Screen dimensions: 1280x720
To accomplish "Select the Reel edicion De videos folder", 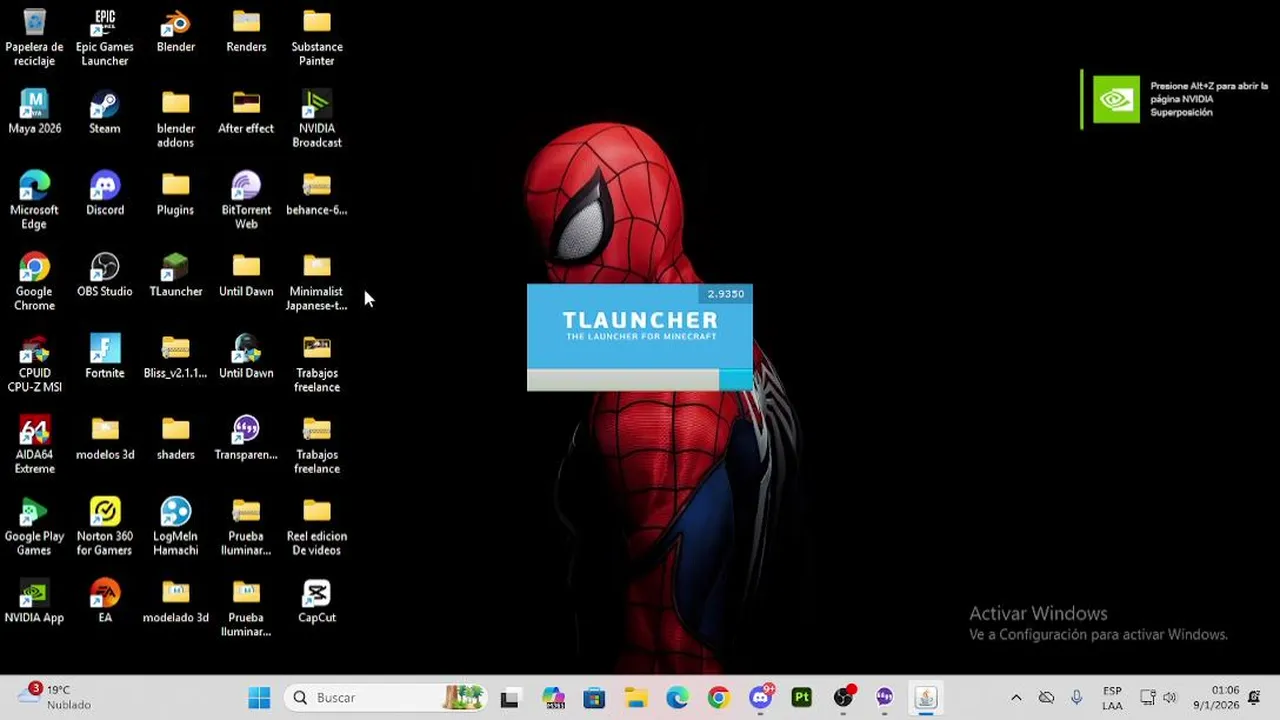I will (317, 527).
